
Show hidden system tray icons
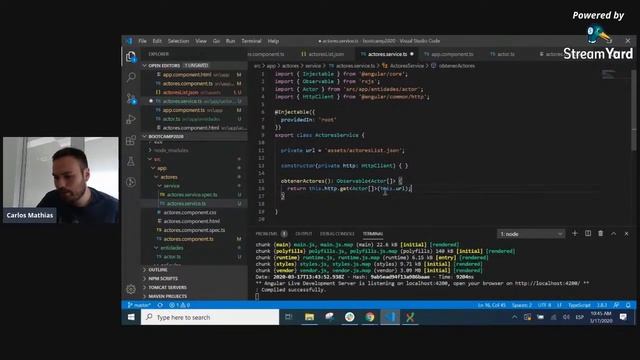[x=515, y=317]
